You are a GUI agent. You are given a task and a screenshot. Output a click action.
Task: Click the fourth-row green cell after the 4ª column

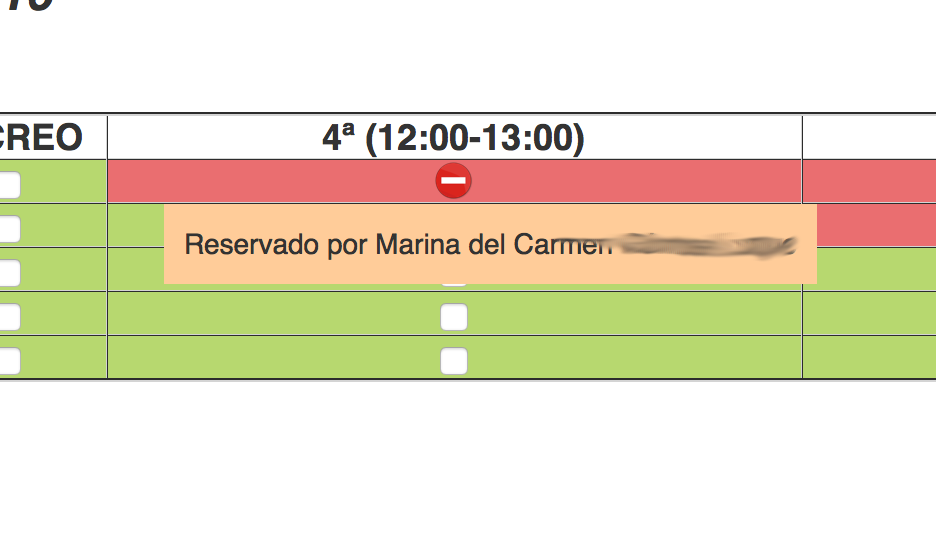870,313
